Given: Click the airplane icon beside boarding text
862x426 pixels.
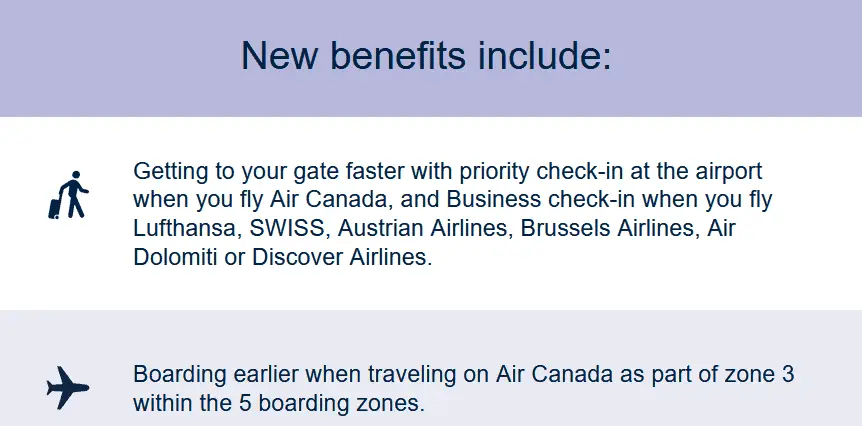Looking at the screenshot, I should click(x=68, y=387).
